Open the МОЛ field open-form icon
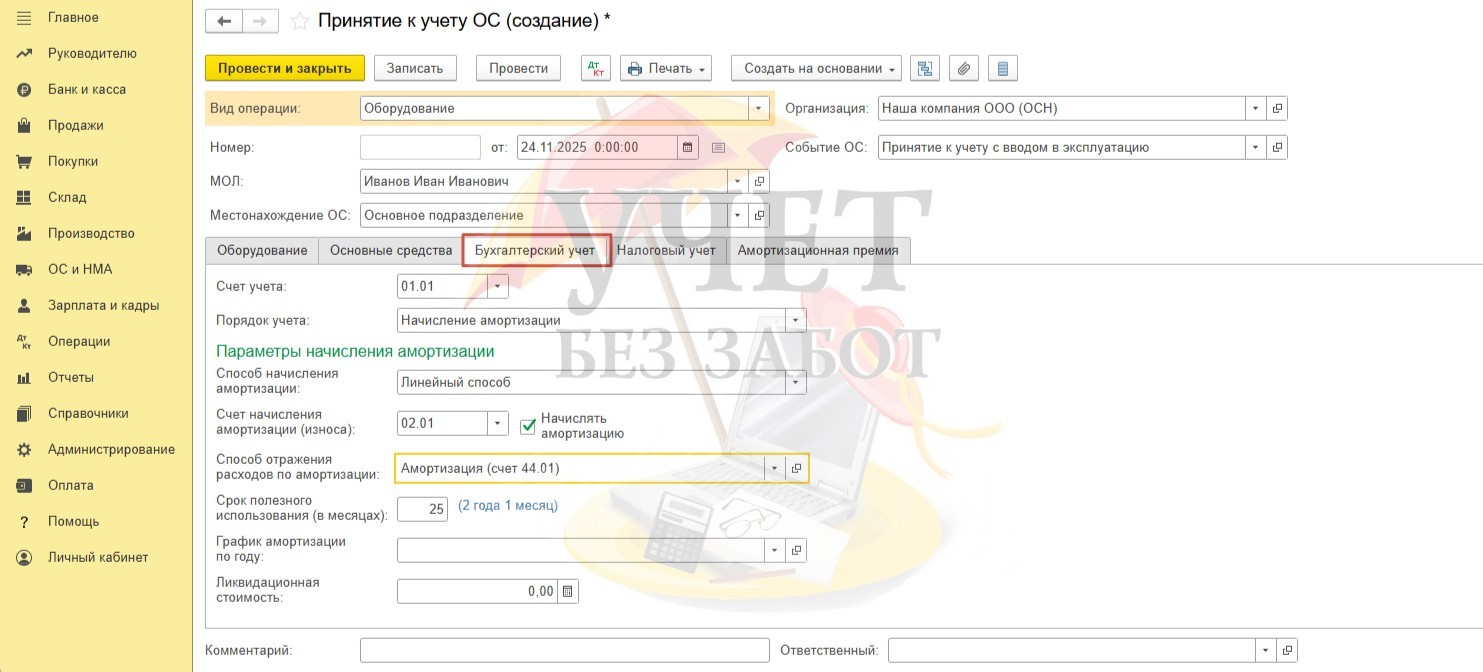The image size is (1483, 672). pos(759,182)
